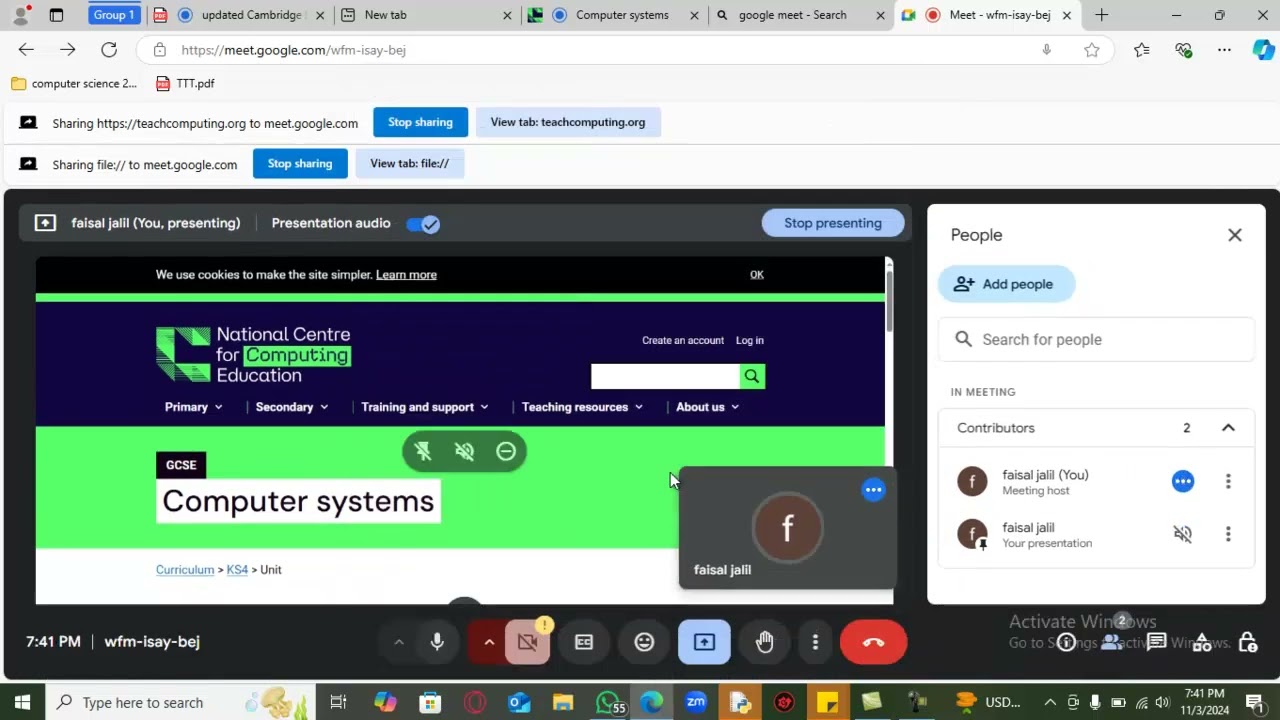
Task: Open a new browser tab with plus
Action: [1101, 15]
